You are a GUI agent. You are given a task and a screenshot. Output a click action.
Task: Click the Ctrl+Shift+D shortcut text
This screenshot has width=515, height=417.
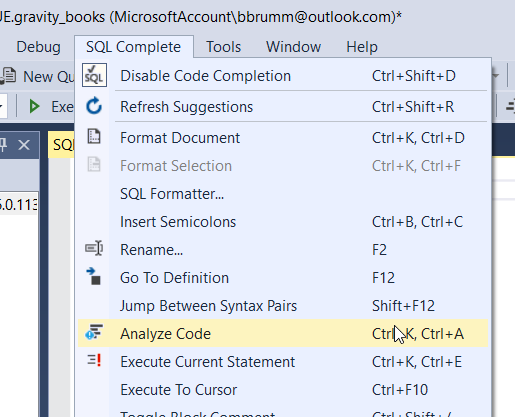tap(414, 76)
